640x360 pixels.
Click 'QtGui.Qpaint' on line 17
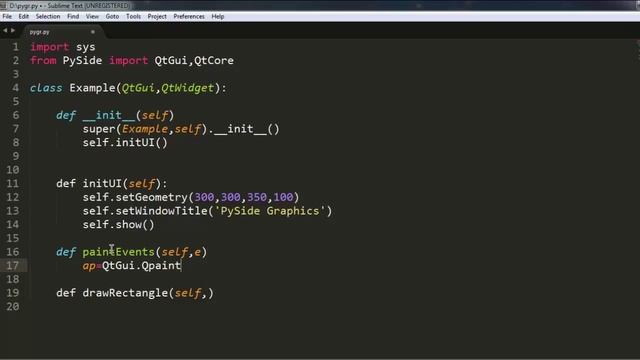point(141,266)
